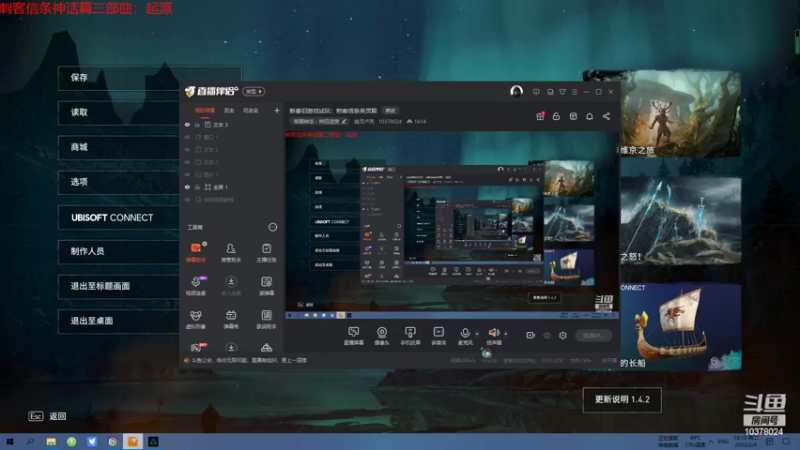The height and width of the screenshot is (450, 800).
Task: Click 修改 next to stream title
Action: pos(390,110)
